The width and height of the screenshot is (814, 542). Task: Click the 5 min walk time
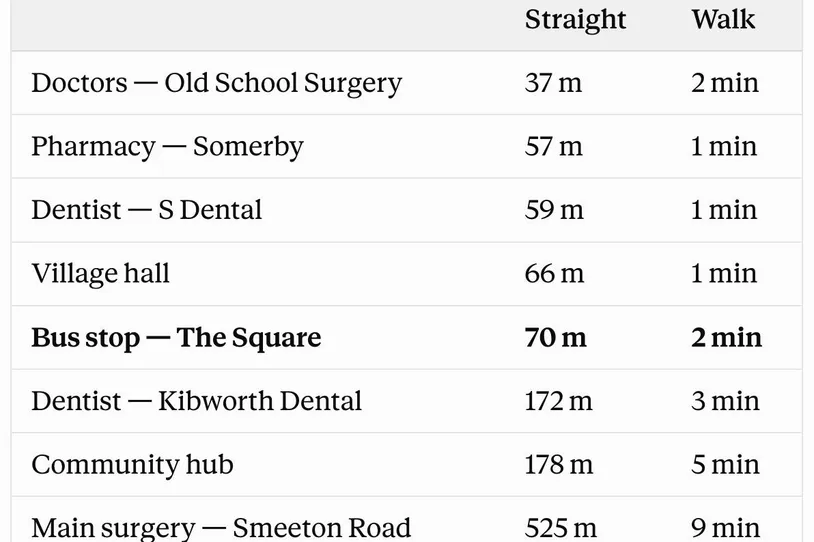pyautogui.click(x=725, y=465)
